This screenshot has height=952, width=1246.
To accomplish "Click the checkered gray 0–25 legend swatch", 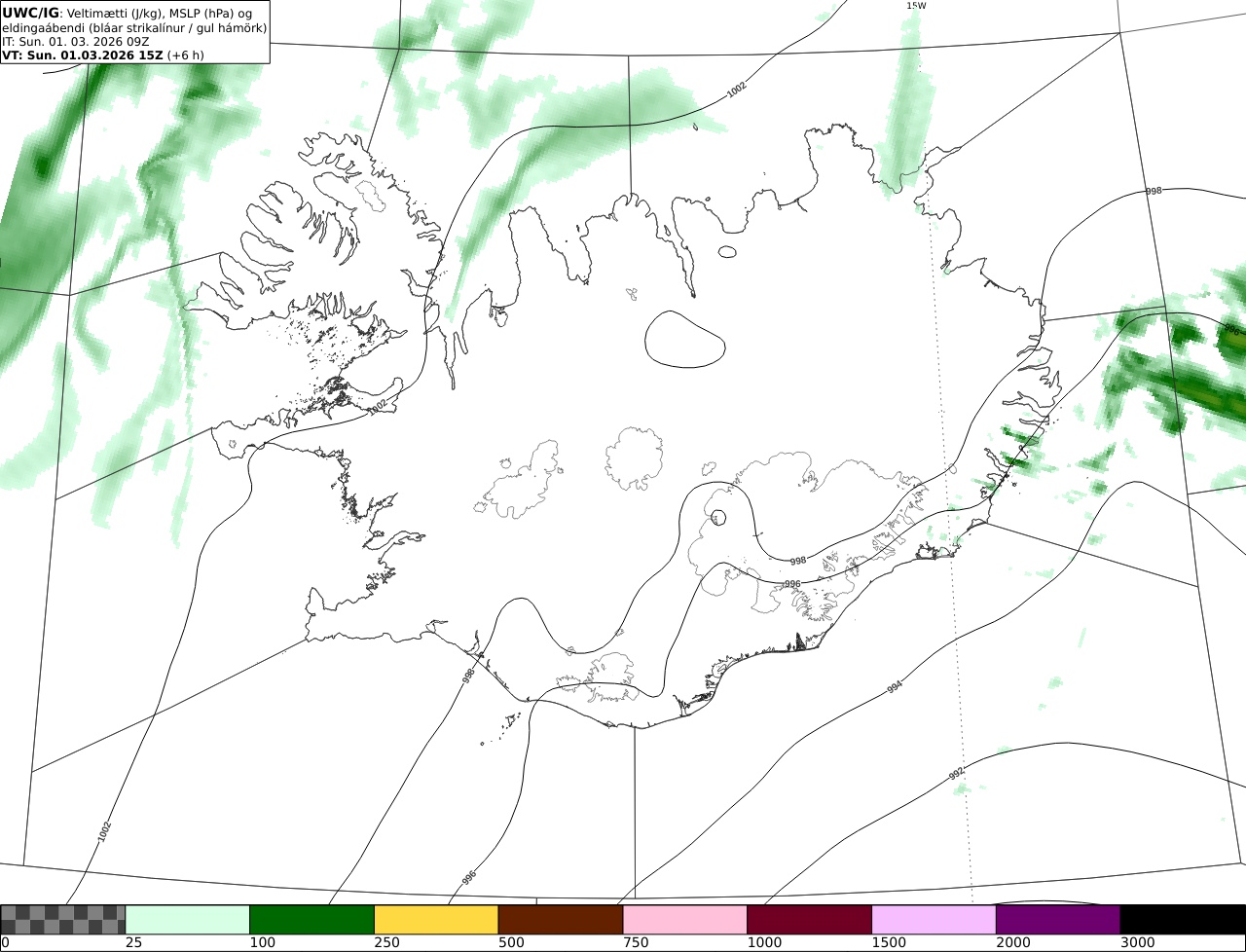I will pos(63,920).
